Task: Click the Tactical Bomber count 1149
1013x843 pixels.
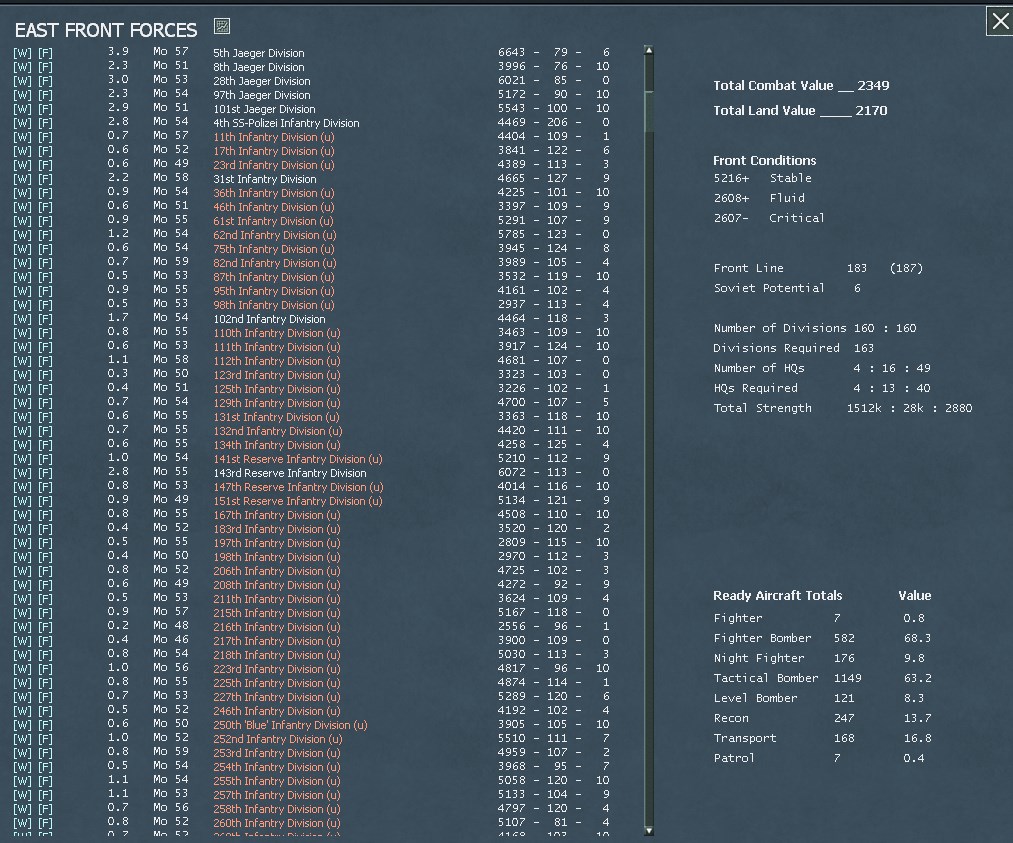Action: click(x=847, y=678)
